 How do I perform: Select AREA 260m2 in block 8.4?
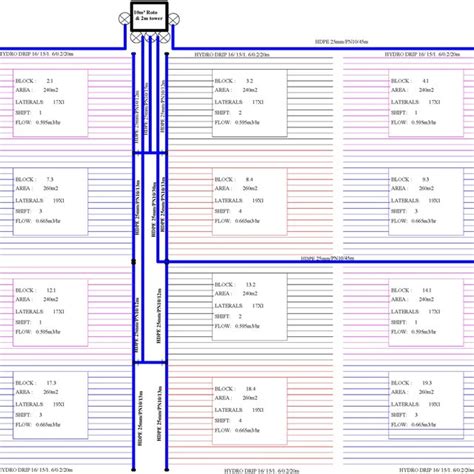[x=236, y=188]
